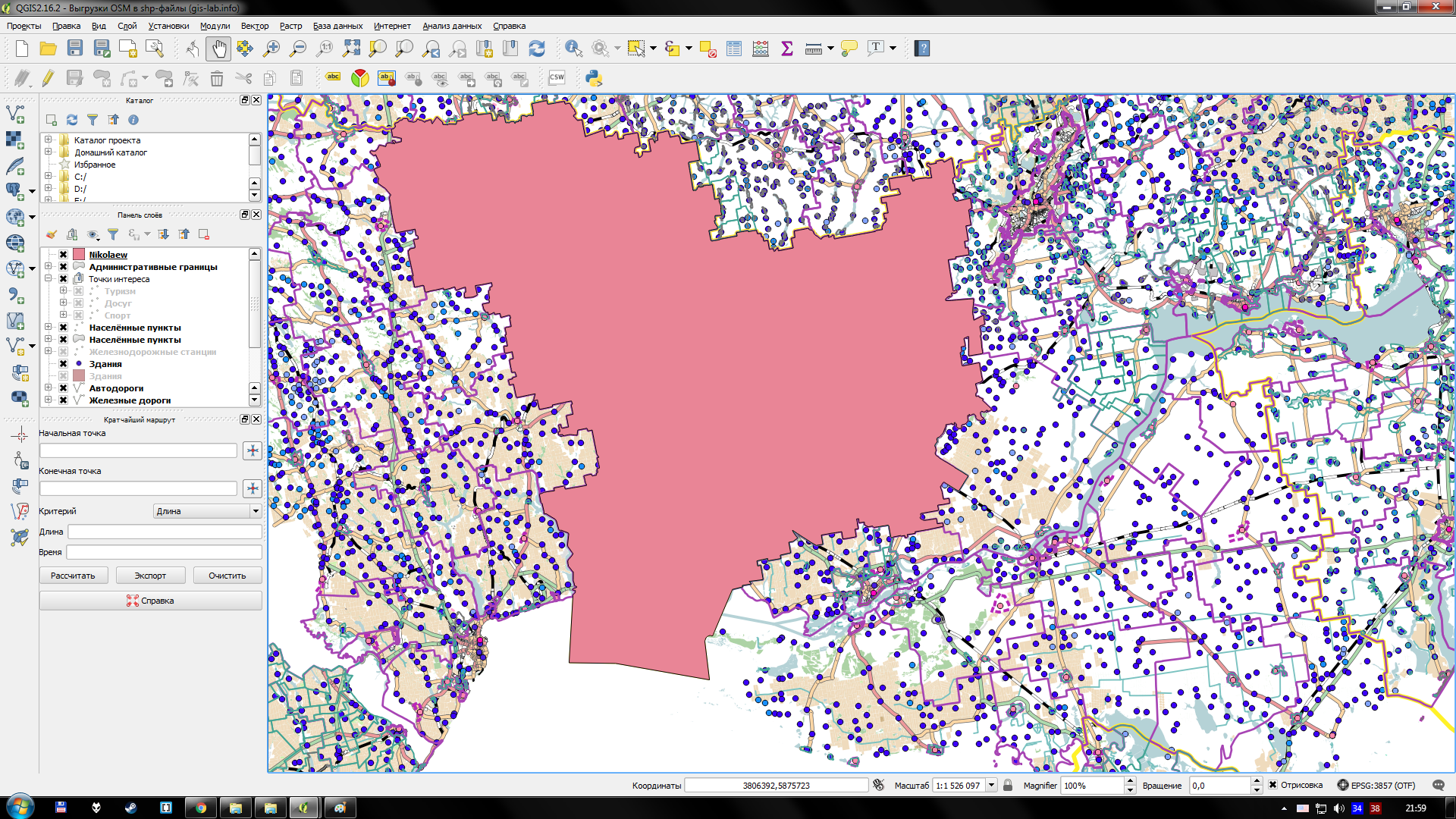Open the CSW catalog client icon
The height and width of the screenshot is (819, 1456).
tap(557, 78)
